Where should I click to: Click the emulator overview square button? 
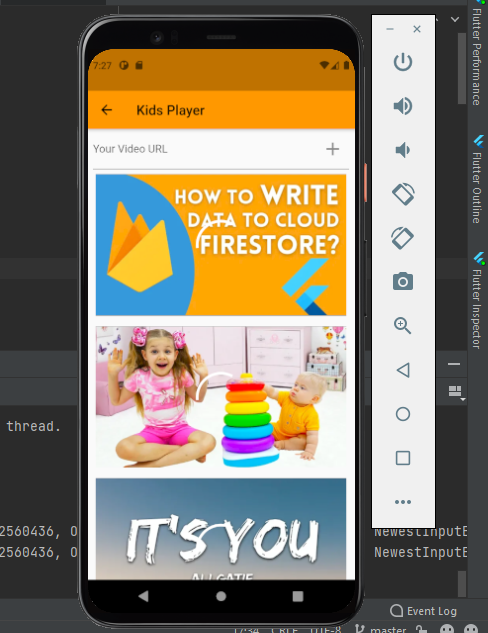click(403, 458)
